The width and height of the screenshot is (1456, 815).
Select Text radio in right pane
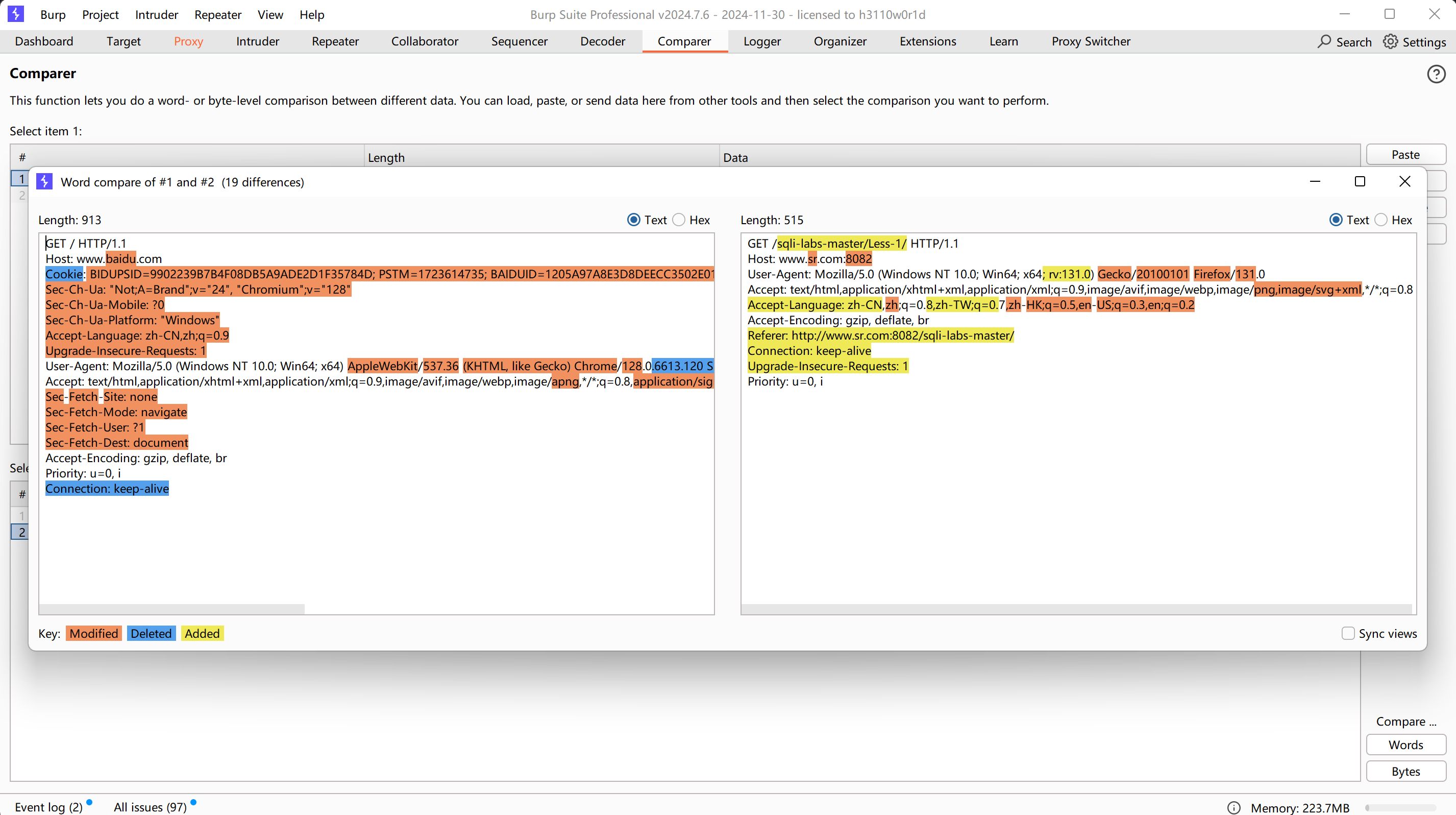(1336, 220)
